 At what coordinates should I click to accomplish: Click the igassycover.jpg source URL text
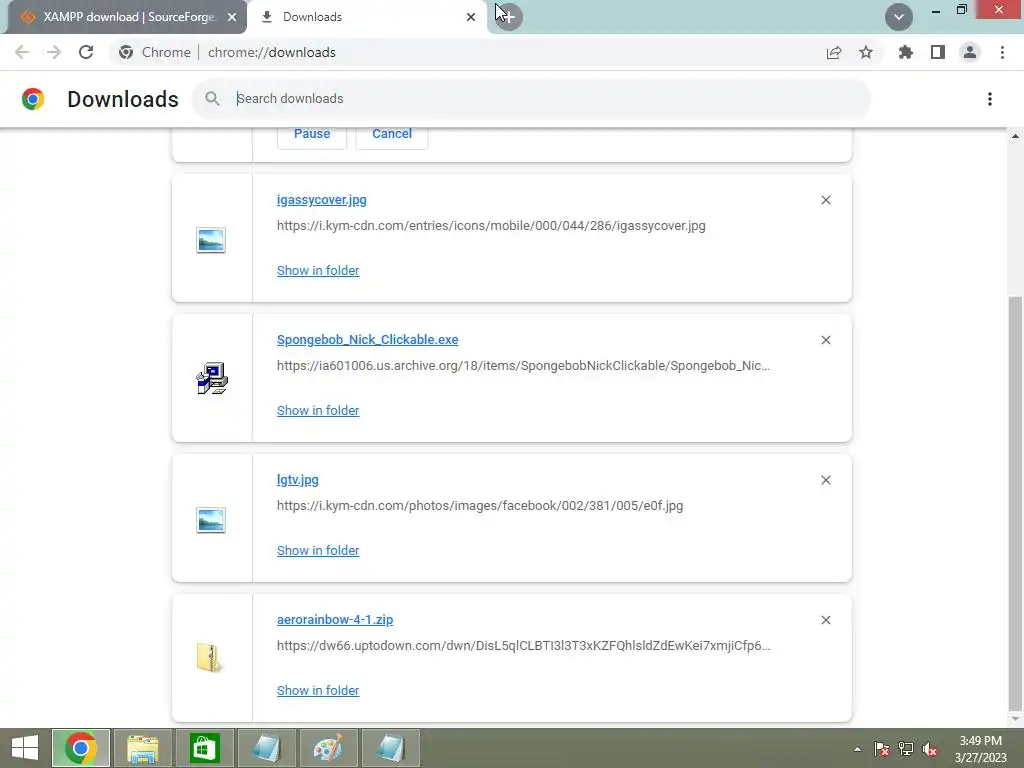[491, 226]
